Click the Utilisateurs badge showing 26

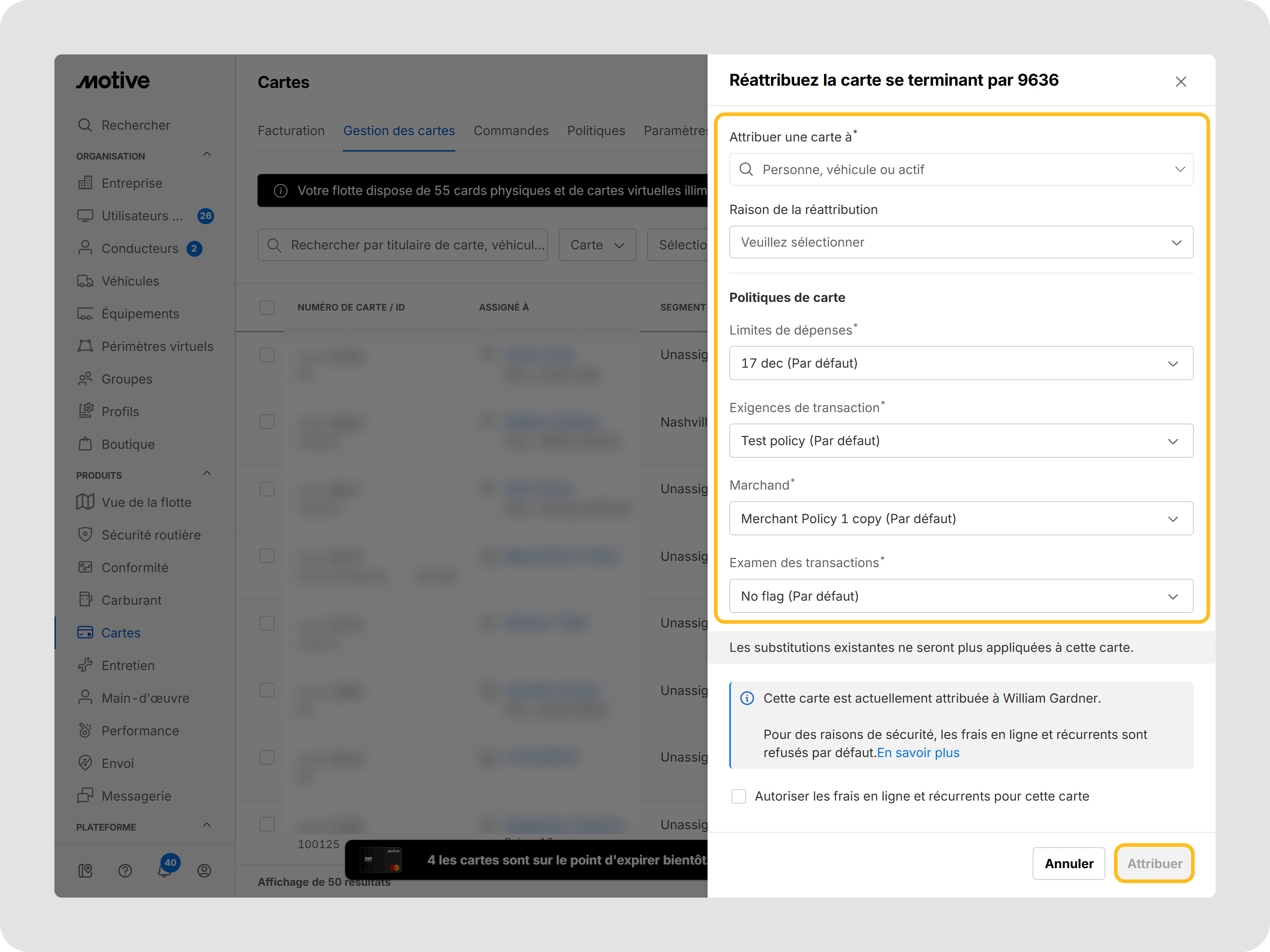[x=205, y=216]
